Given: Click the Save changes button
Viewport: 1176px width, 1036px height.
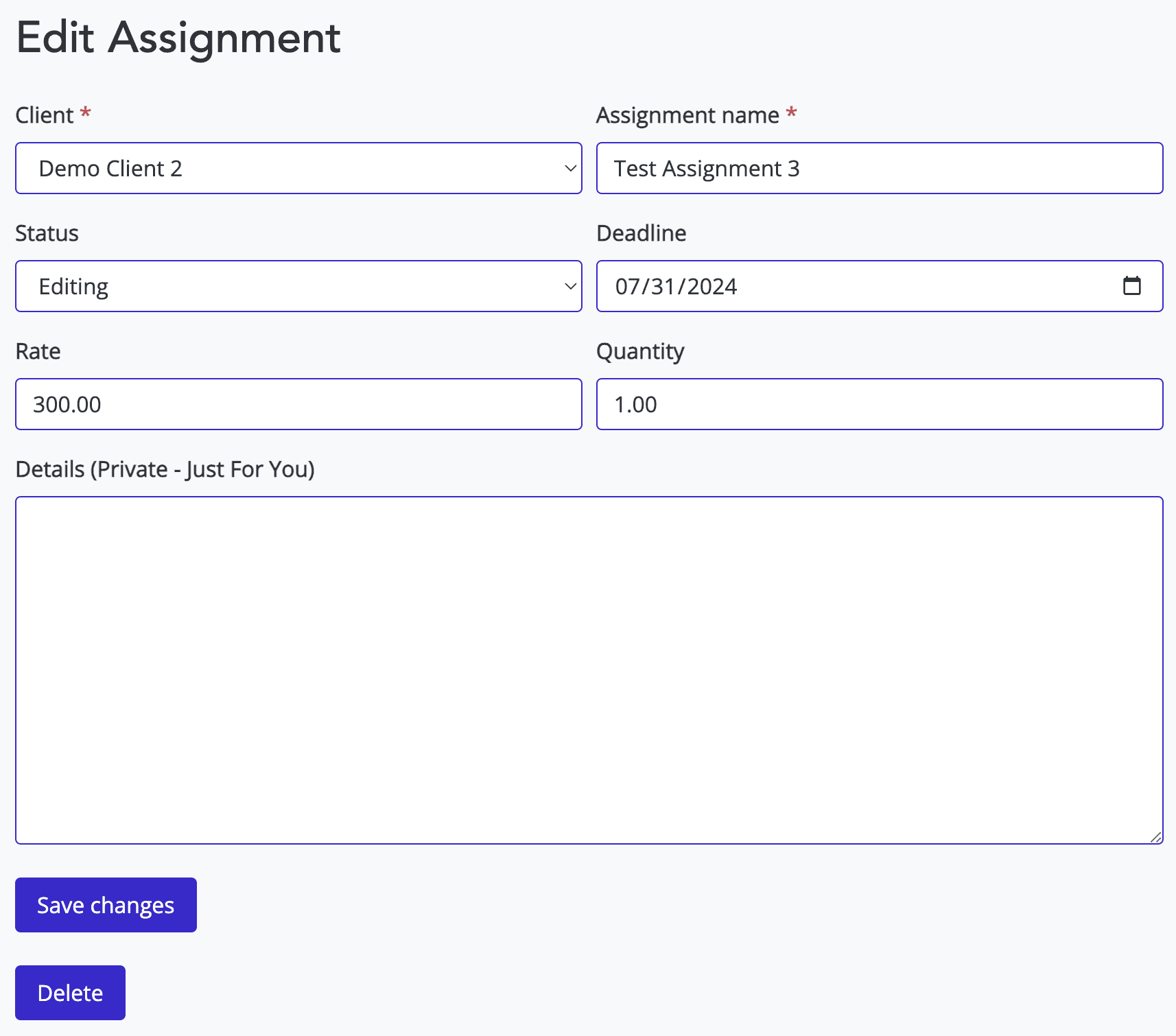Looking at the screenshot, I should (x=106, y=905).
